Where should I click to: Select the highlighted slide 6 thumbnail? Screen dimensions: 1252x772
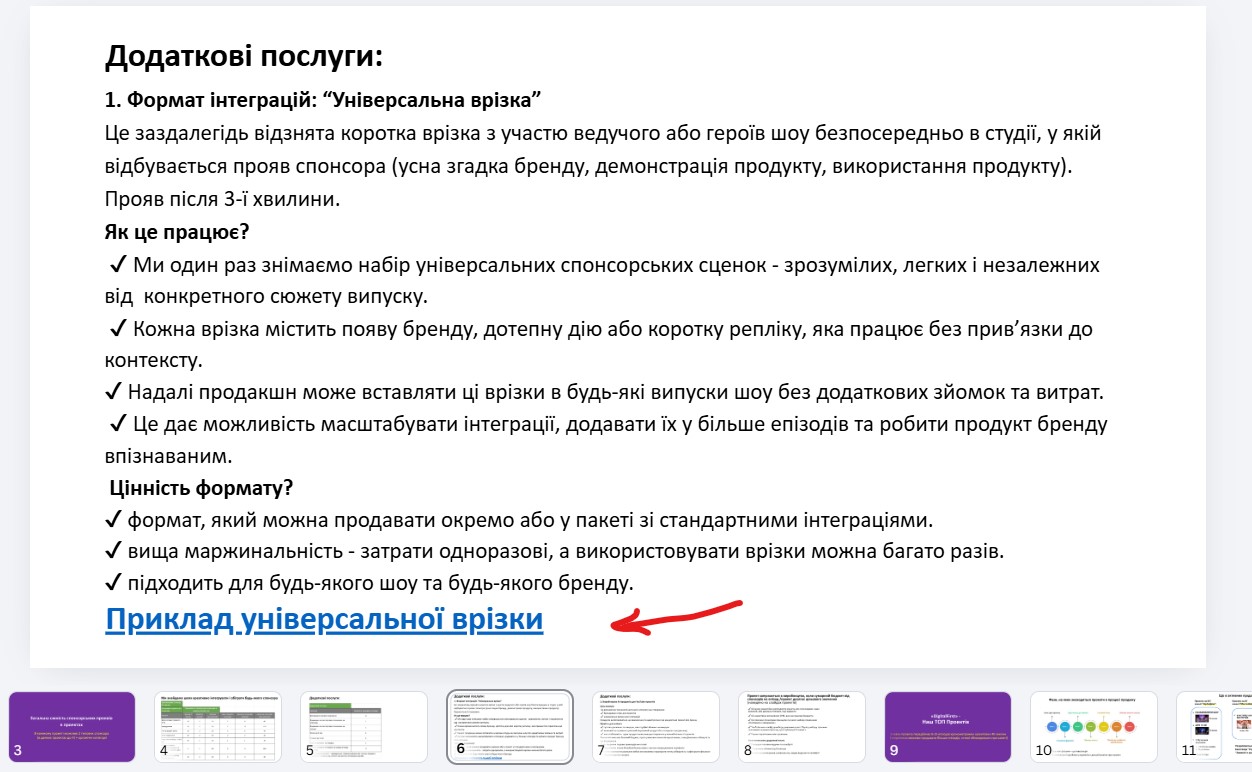coord(510,727)
